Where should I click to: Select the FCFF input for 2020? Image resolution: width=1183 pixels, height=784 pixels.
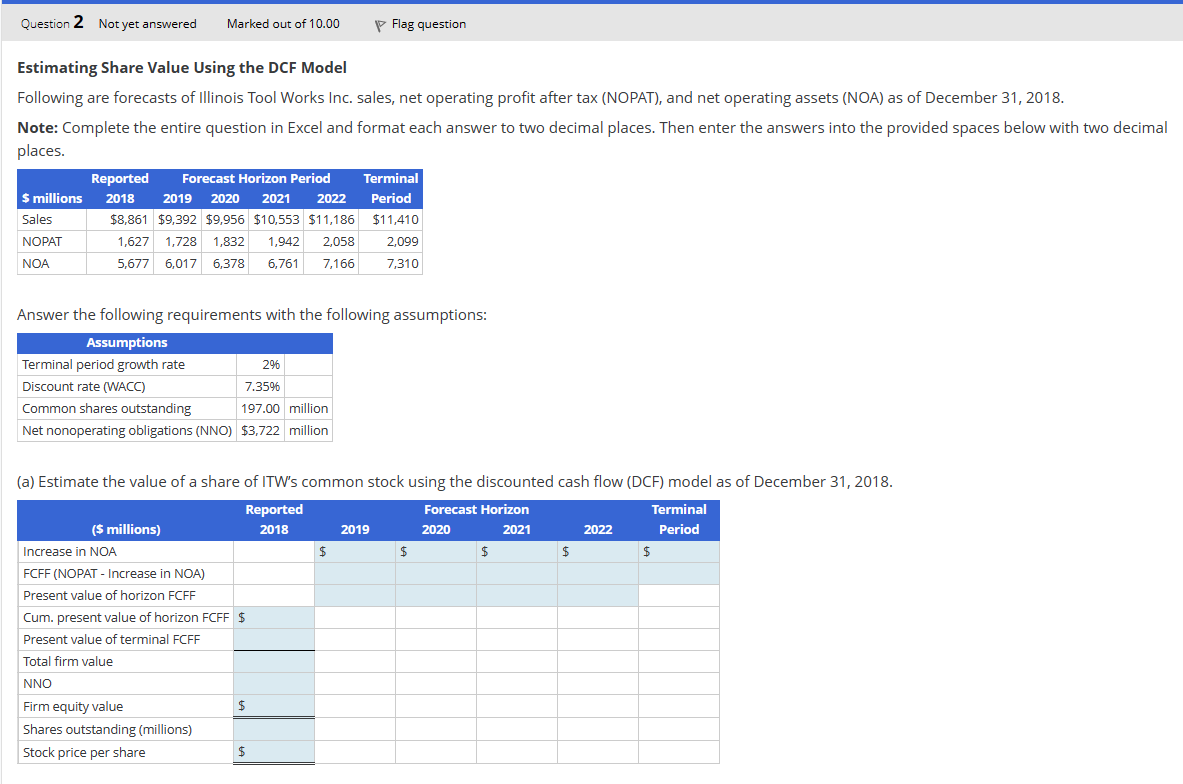click(x=436, y=573)
